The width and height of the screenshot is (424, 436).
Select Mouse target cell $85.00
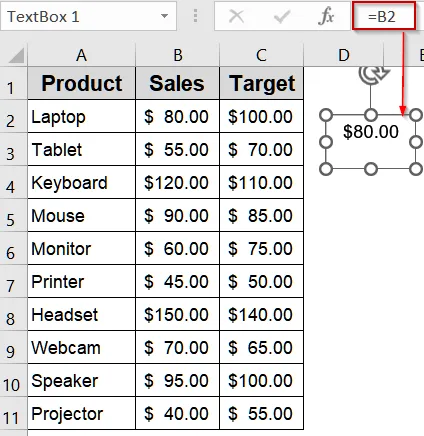262,215
